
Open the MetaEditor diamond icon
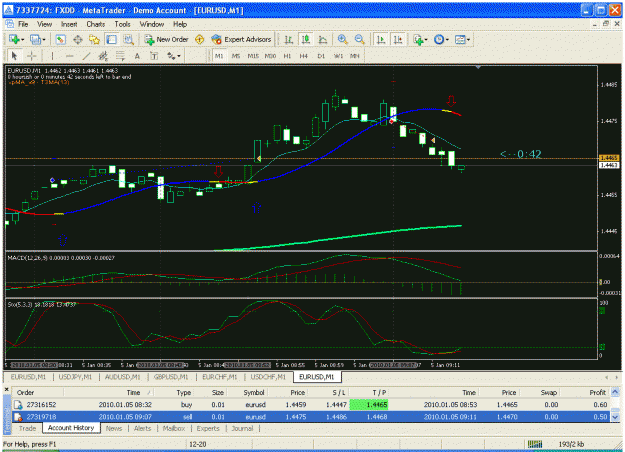200,39
